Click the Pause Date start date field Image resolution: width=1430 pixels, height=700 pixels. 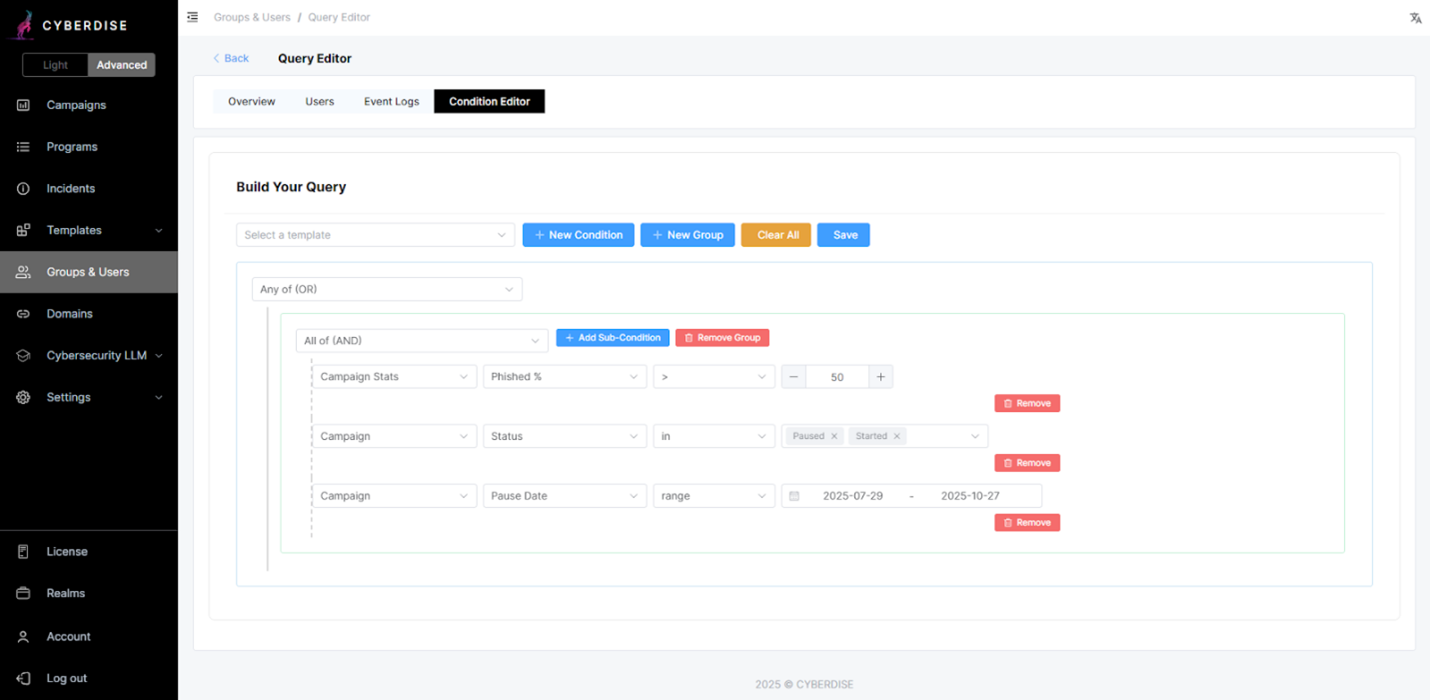852,496
